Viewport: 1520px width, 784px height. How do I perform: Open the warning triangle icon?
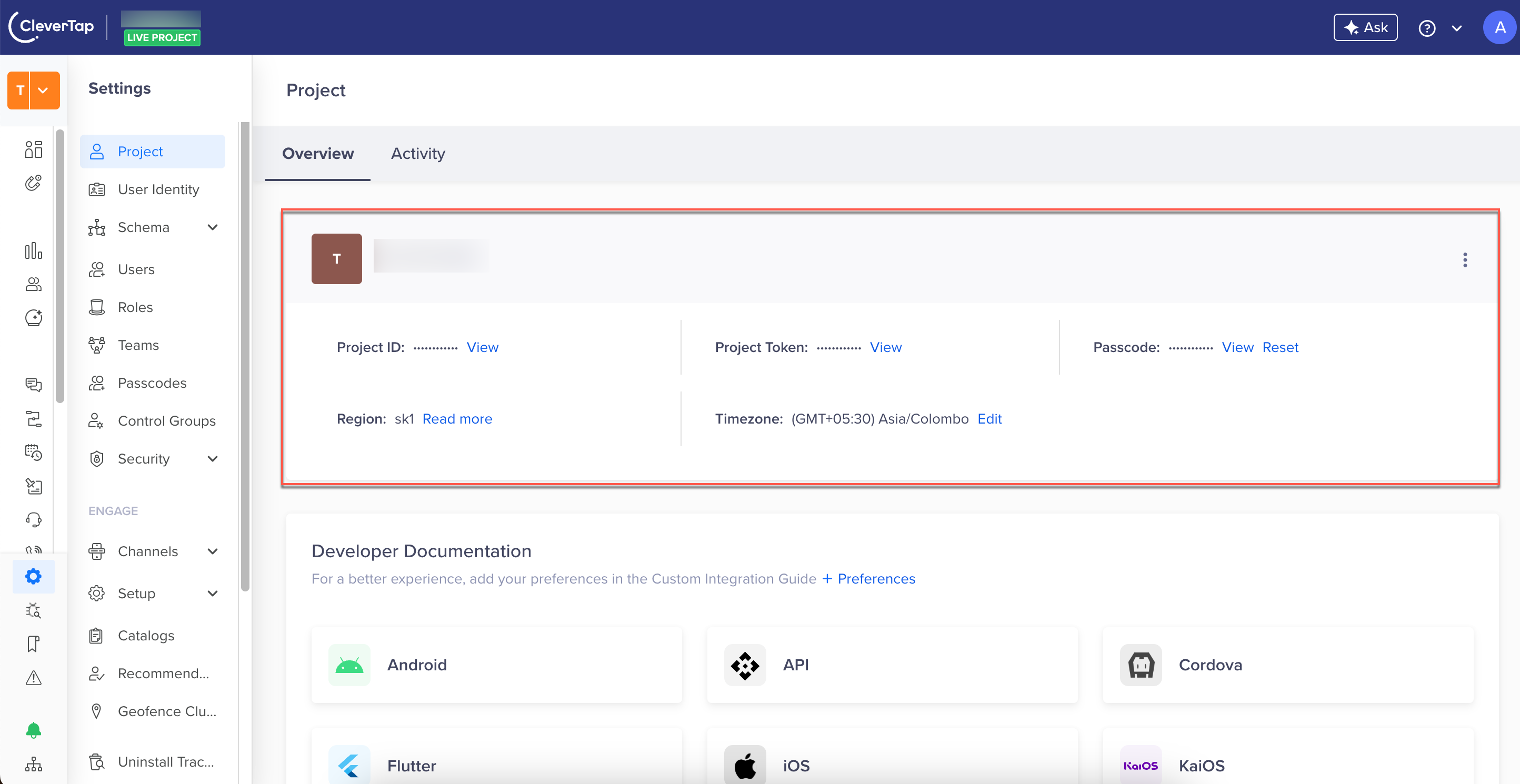click(34, 677)
